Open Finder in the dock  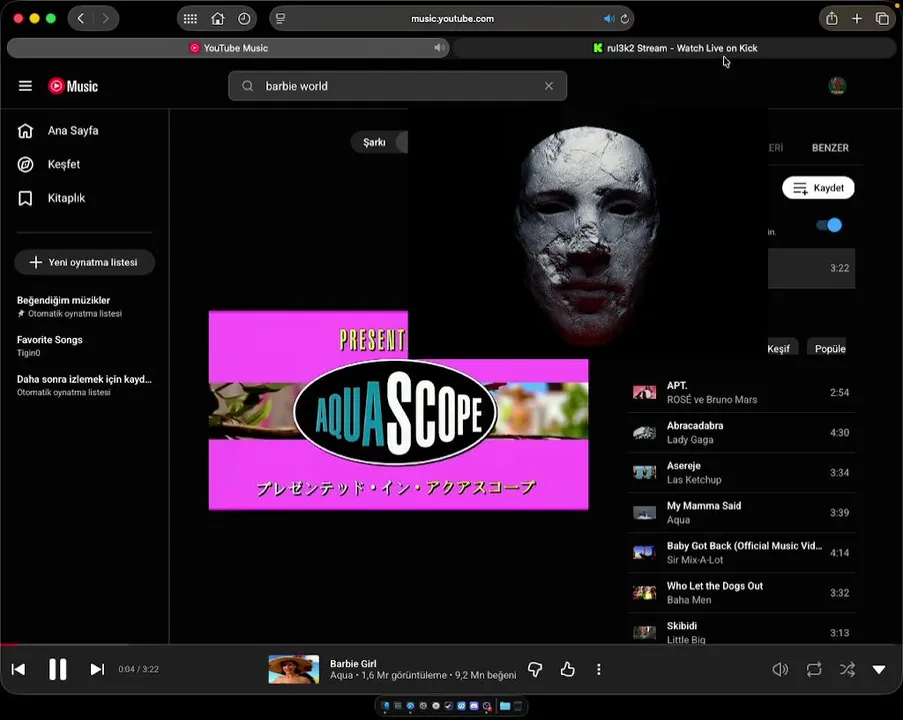[386, 706]
